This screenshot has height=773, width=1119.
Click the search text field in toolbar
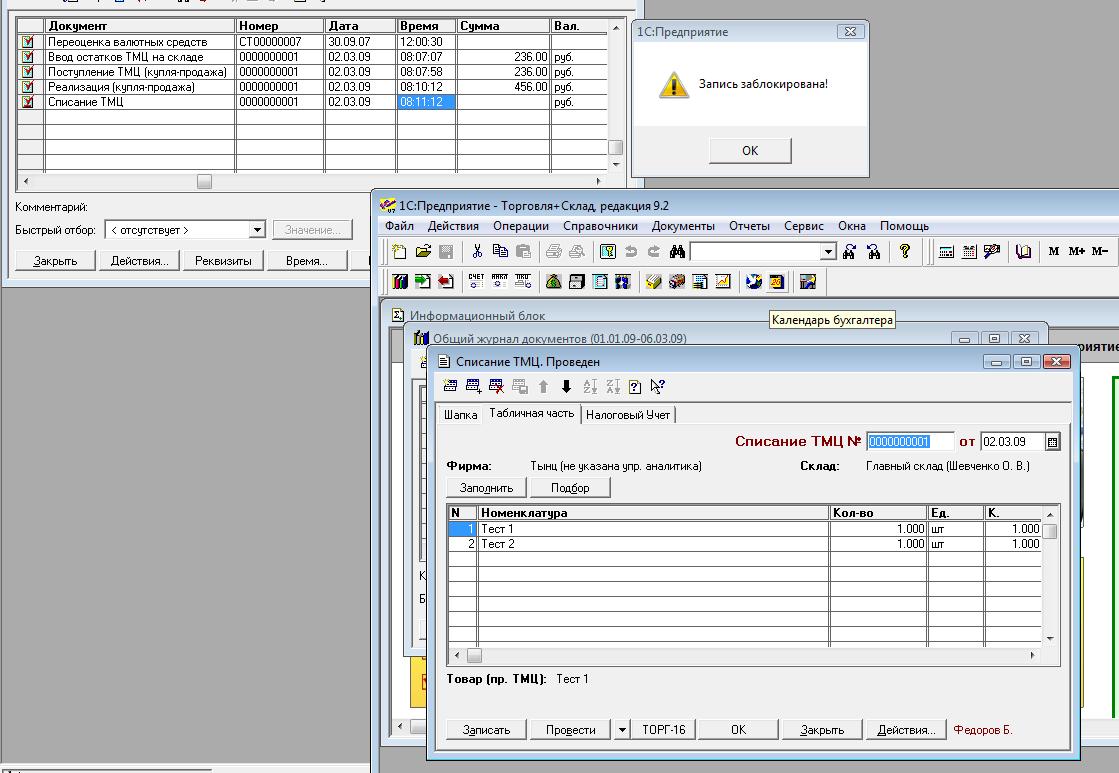click(x=756, y=251)
